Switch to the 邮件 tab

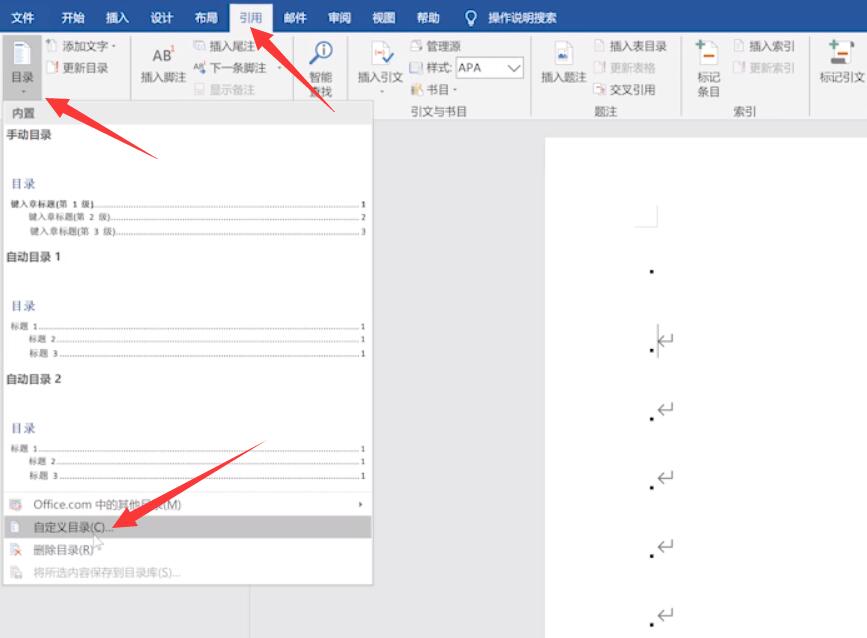(295, 18)
